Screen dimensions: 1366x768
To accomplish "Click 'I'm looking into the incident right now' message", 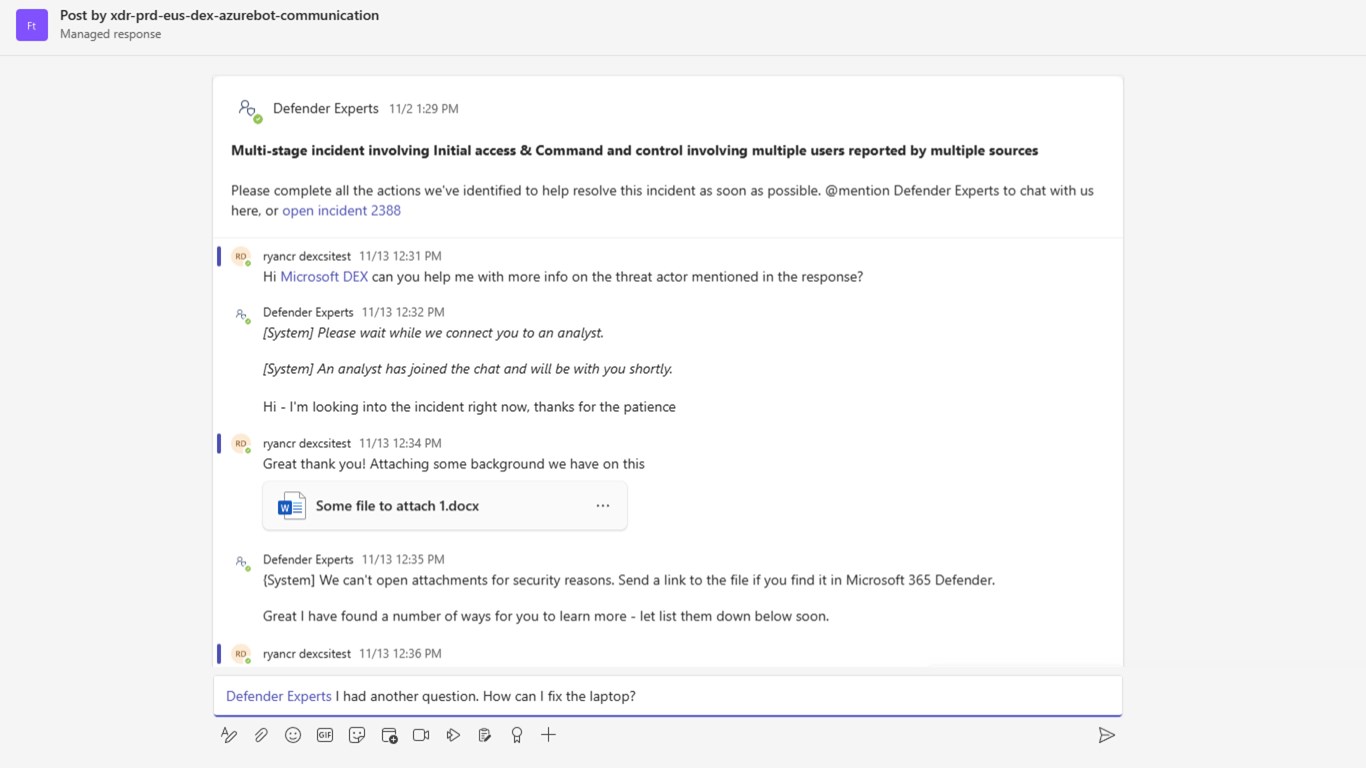I will [x=469, y=407].
